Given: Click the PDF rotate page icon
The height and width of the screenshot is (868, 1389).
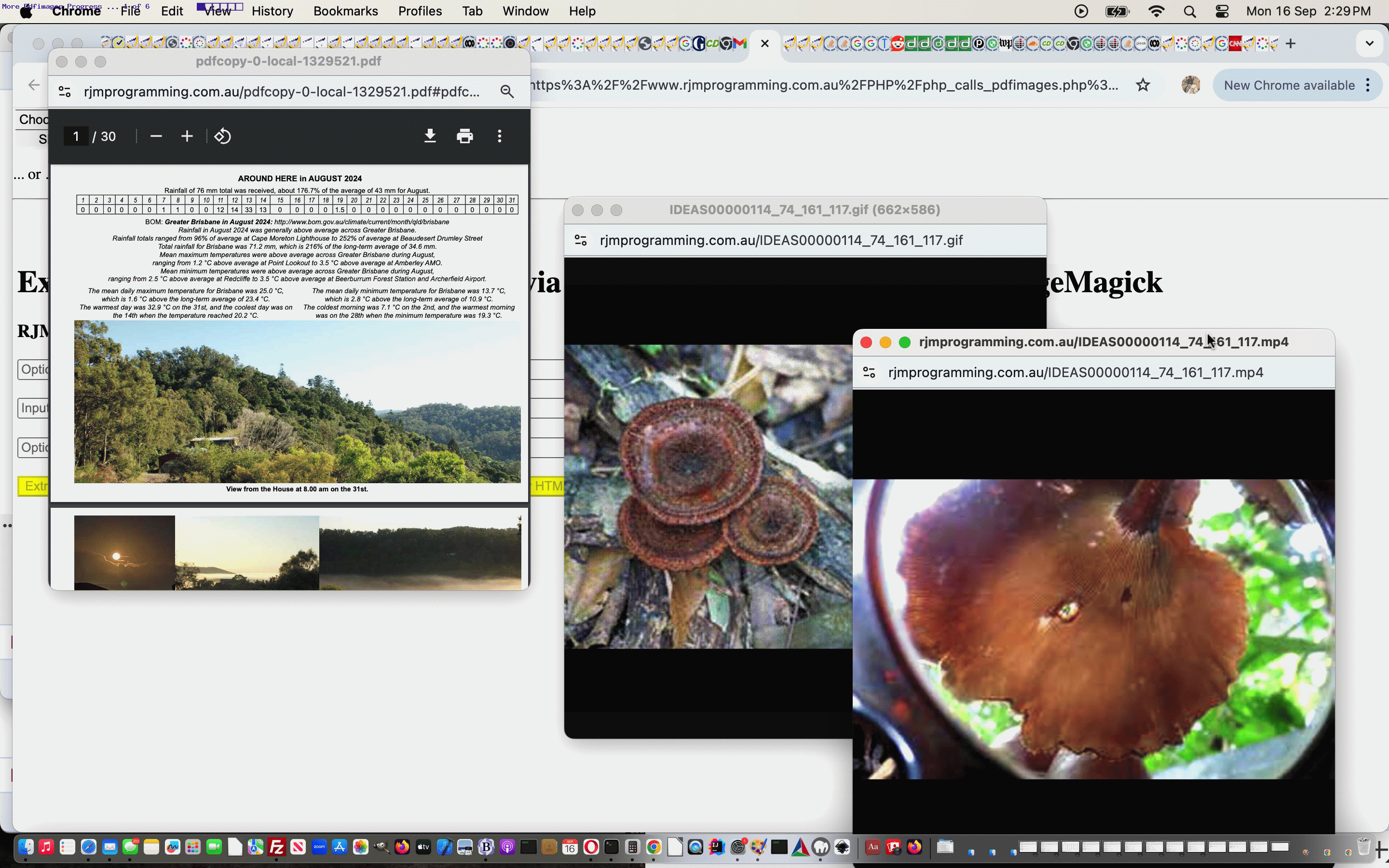Looking at the screenshot, I should 222,135.
